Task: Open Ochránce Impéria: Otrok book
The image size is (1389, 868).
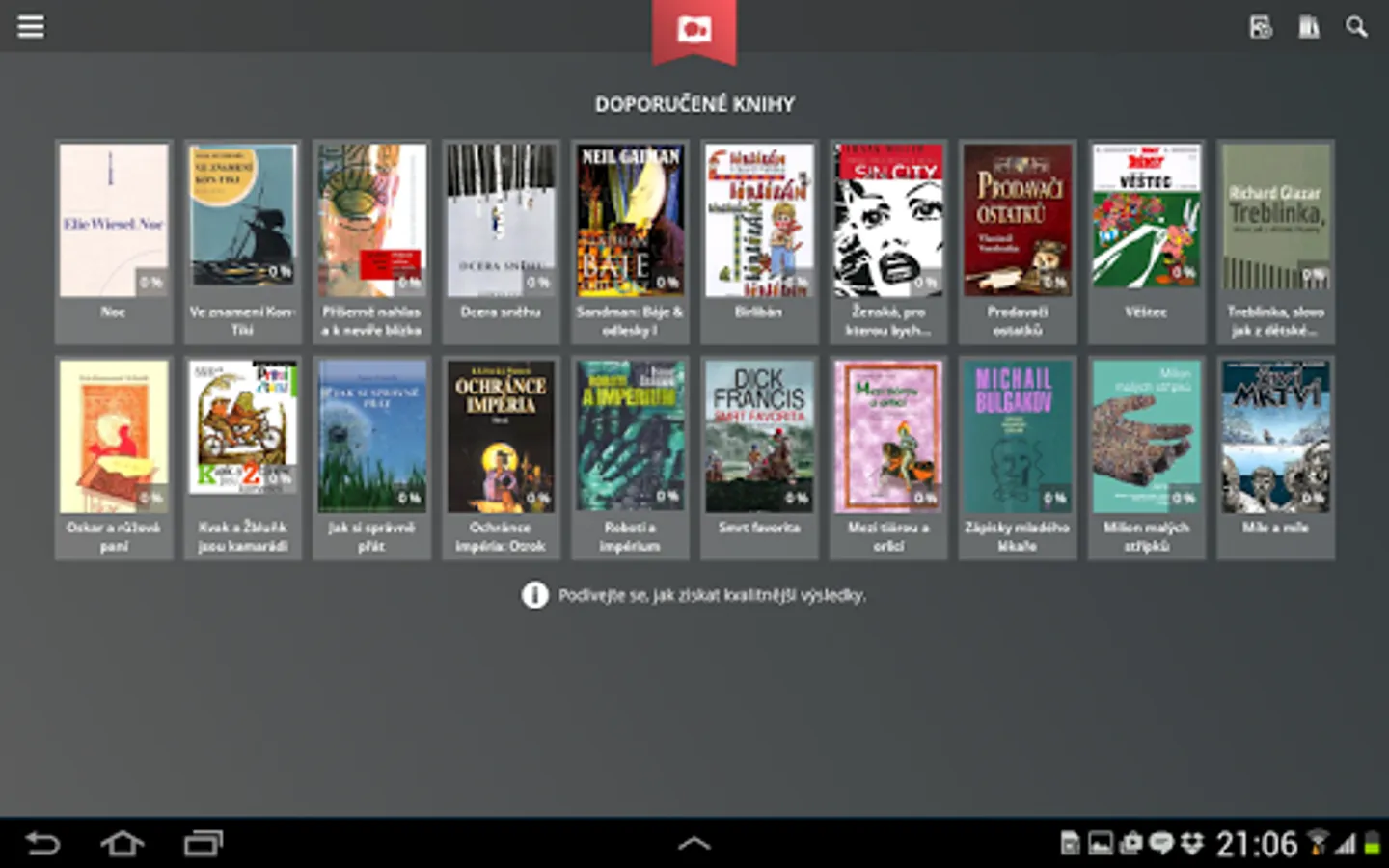Action: (x=501, y=457)
